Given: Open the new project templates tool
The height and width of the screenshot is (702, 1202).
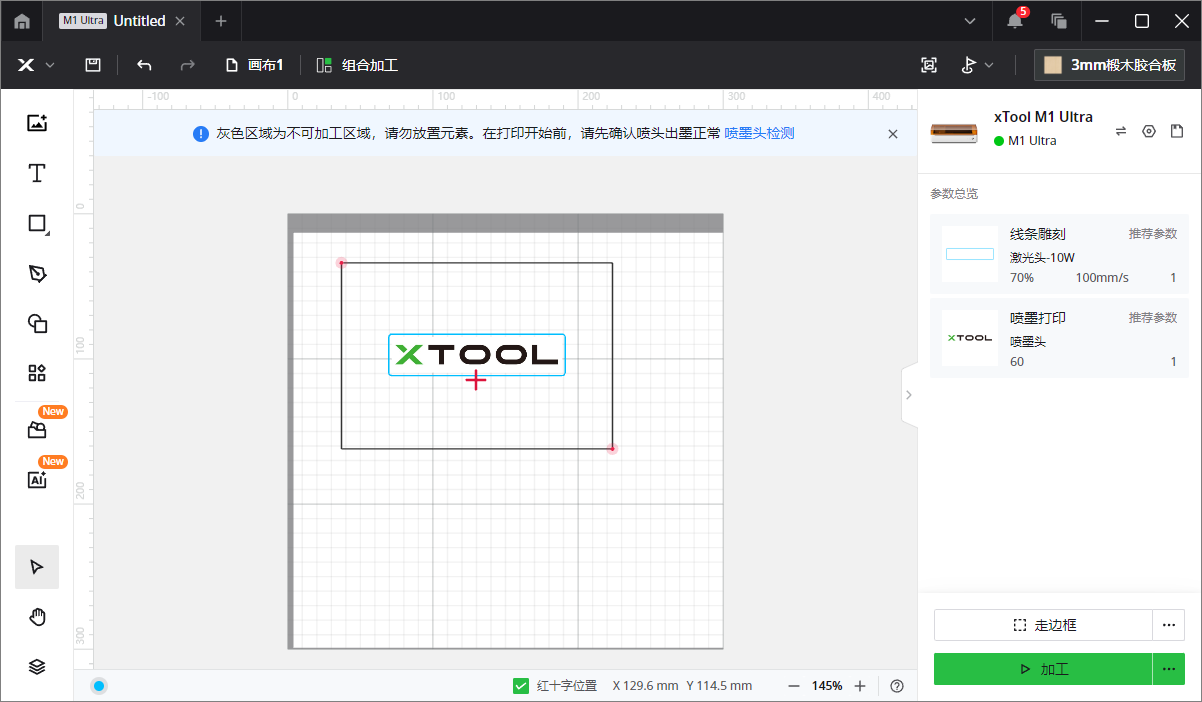Looking at the screenshot, I should click(37, 430).
